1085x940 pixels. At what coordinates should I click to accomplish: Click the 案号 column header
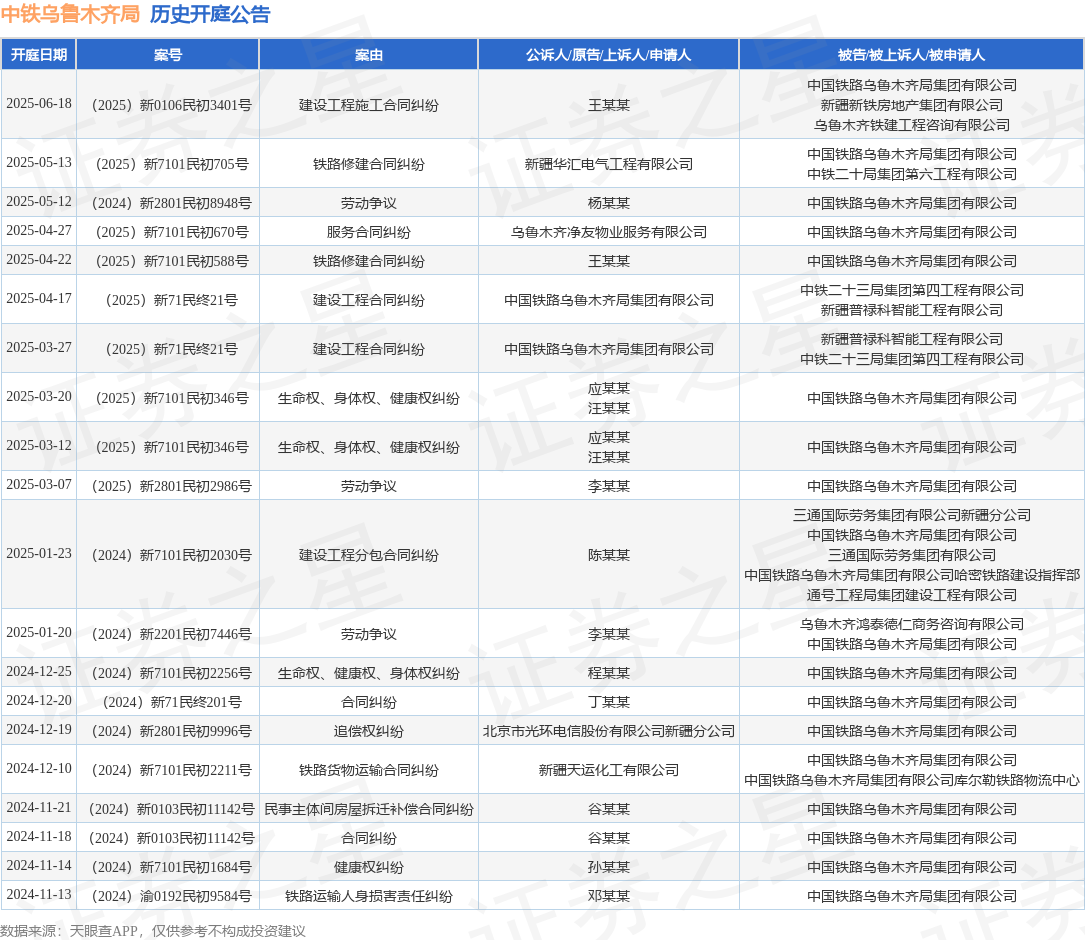[x=167, y=55]
